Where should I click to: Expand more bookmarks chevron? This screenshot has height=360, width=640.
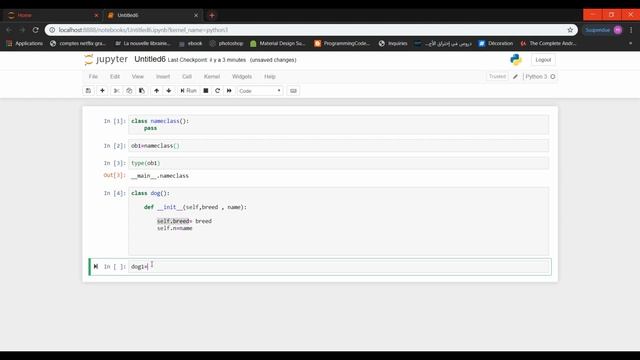point(630,43)
